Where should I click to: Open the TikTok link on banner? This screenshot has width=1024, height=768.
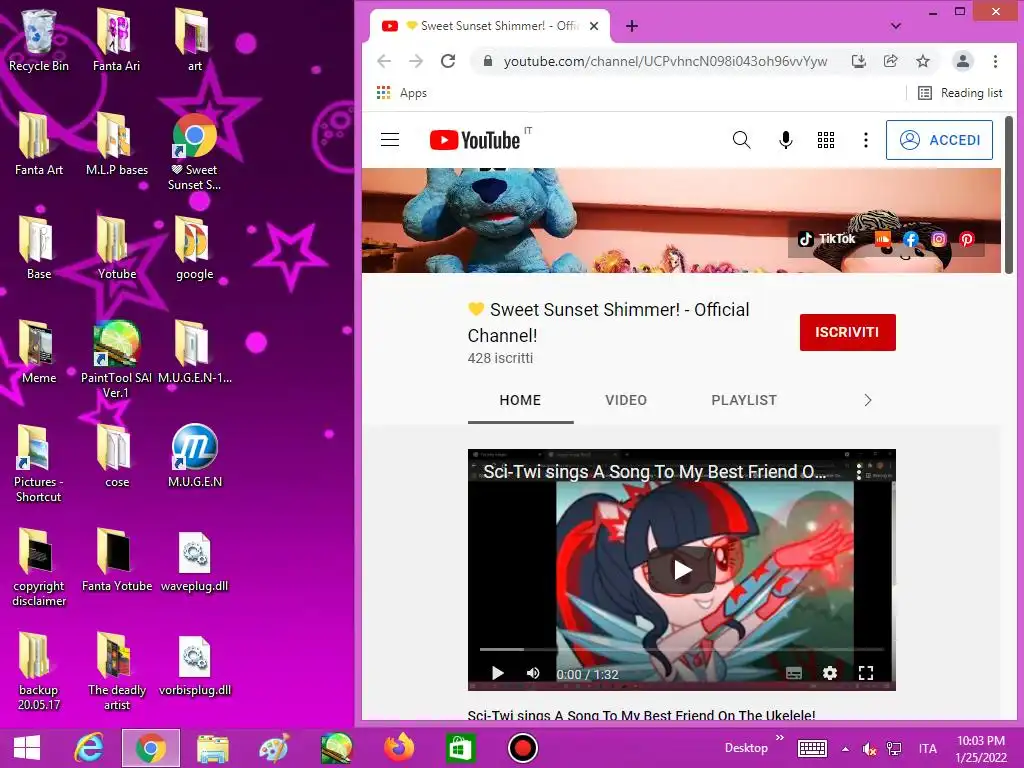827,239
